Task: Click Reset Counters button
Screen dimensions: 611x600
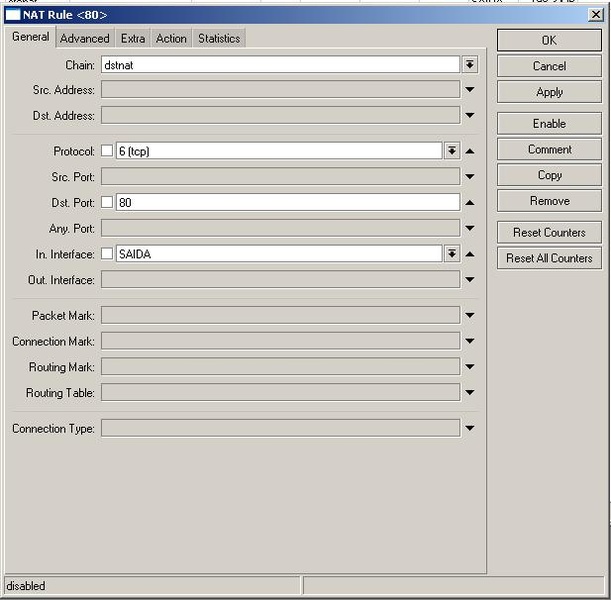Action: point(549,232)
